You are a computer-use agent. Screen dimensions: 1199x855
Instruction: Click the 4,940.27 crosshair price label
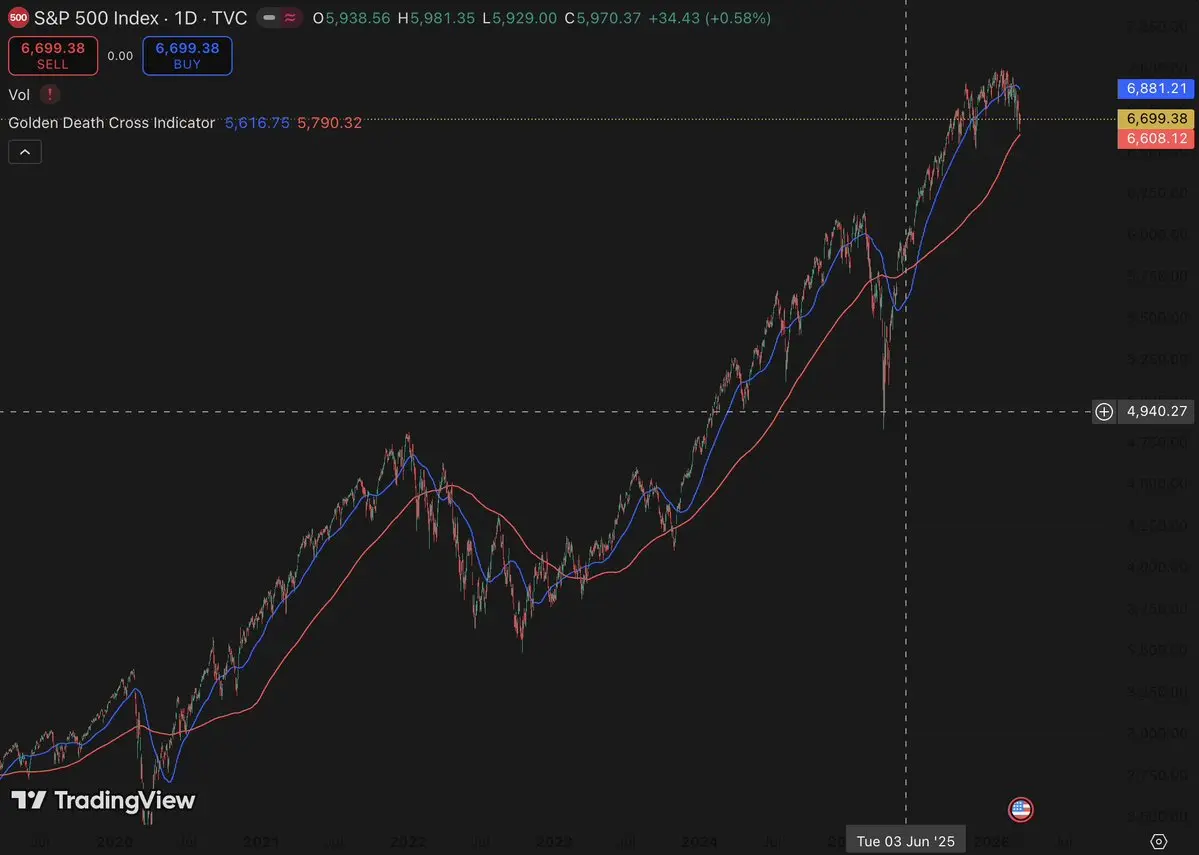(x=1157, y=411)
